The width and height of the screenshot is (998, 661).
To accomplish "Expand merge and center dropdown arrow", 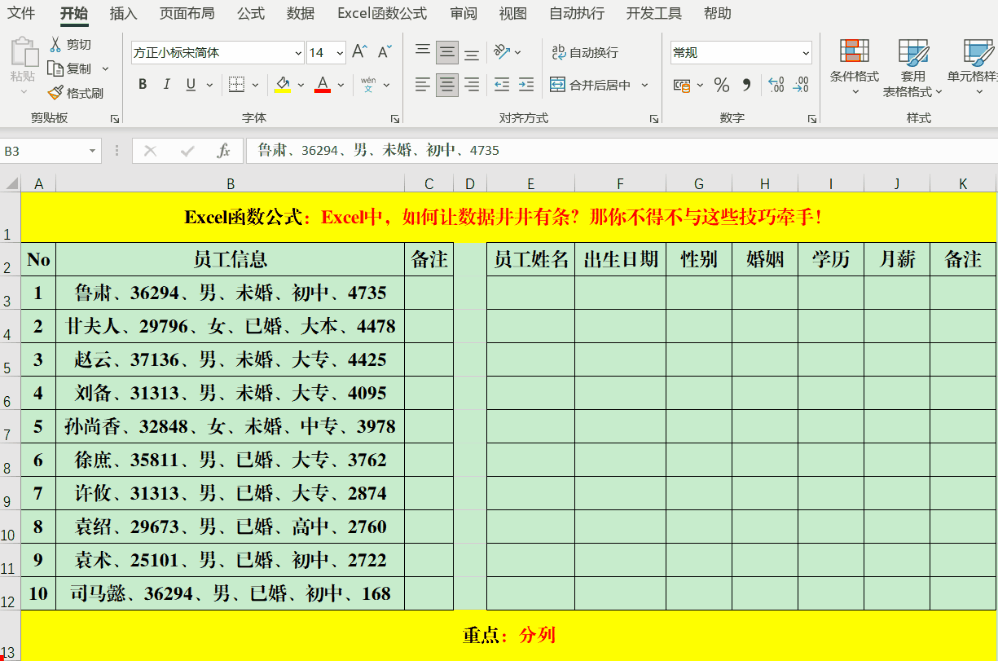I will [645, 85].
